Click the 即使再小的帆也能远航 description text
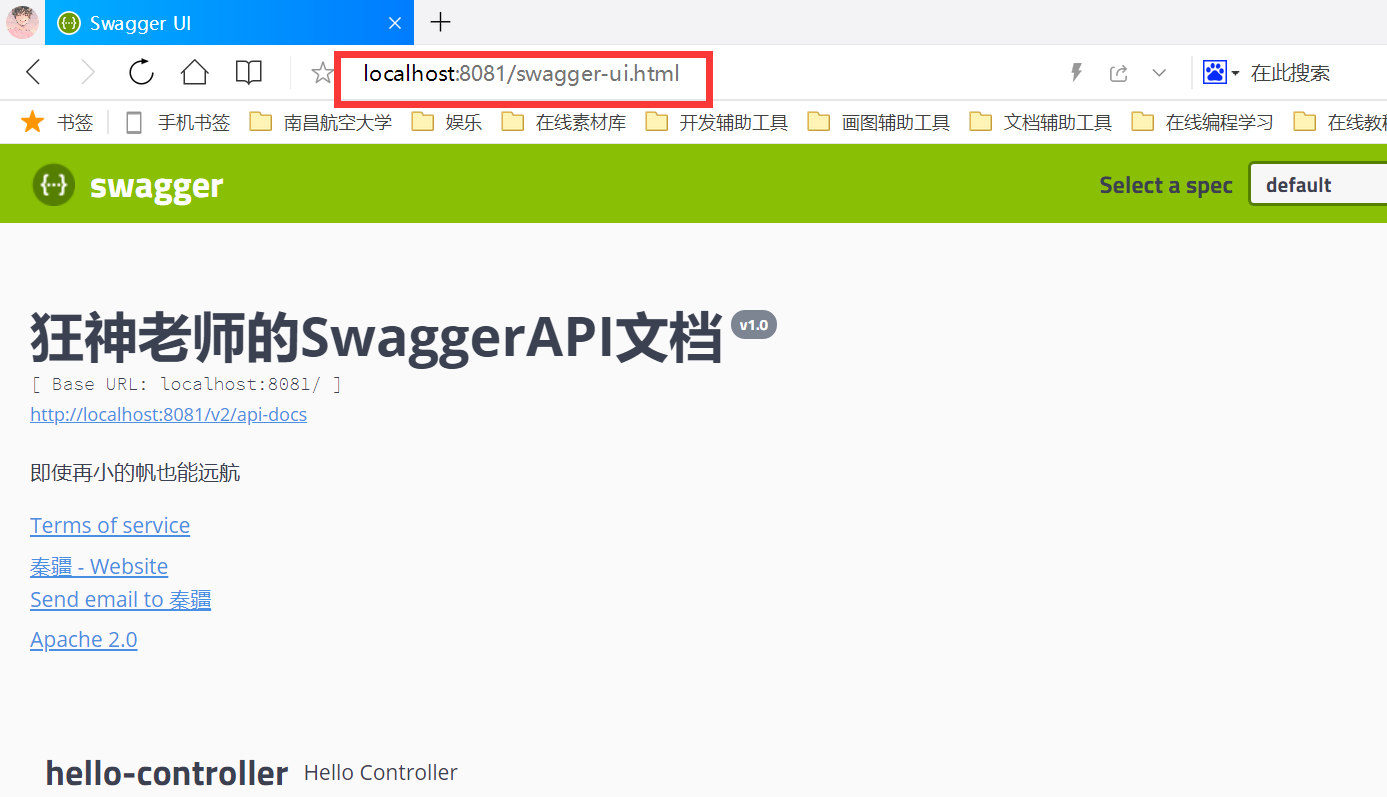 (x=135, y=473)
